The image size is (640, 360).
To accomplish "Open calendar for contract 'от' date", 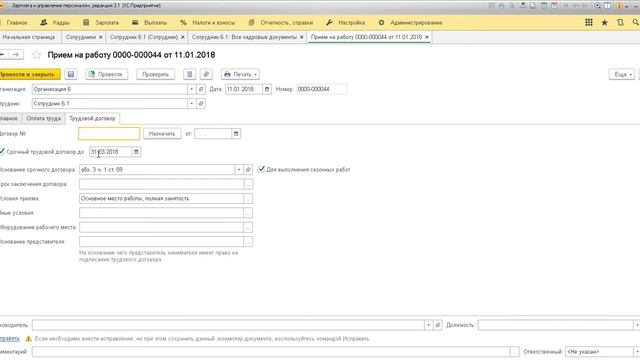I will (x=236, y=133).
